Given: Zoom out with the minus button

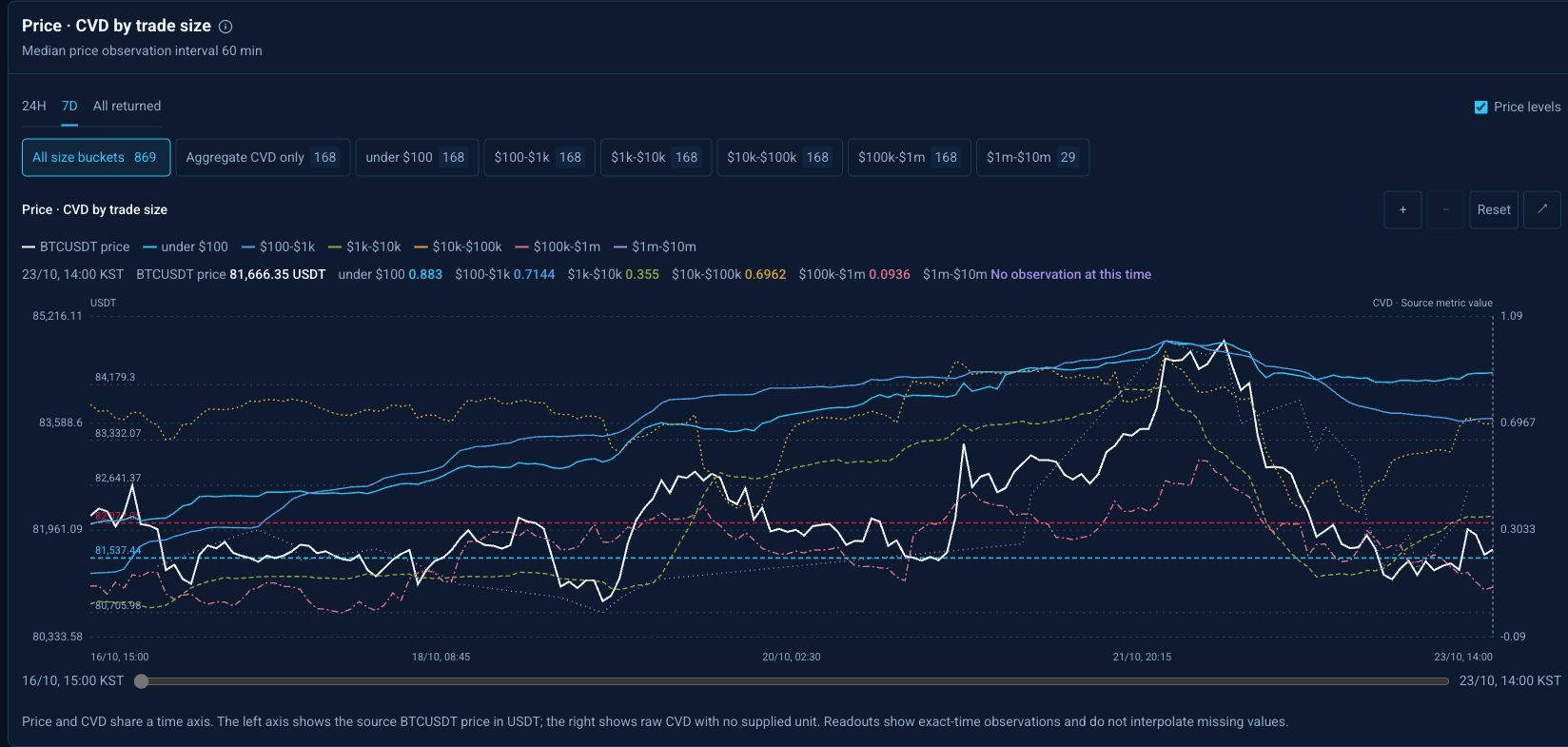Looking at the screenshot, I should coord(1446,209).
